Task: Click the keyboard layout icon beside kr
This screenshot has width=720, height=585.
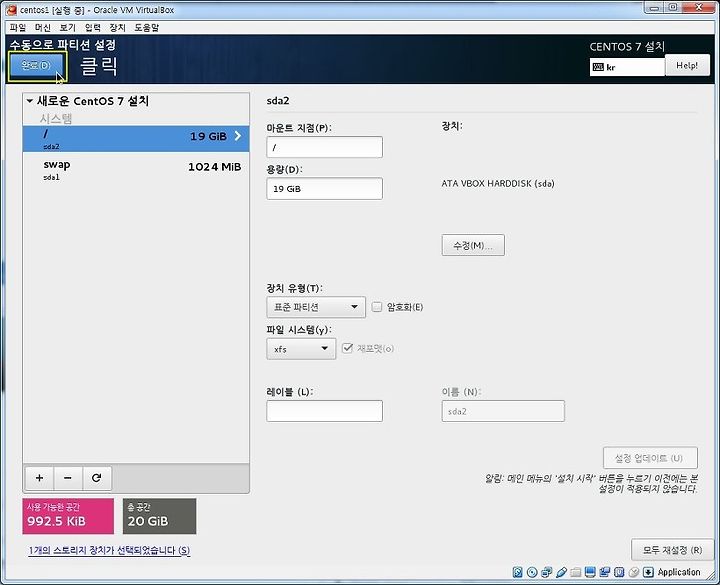Action: point(598,67)
